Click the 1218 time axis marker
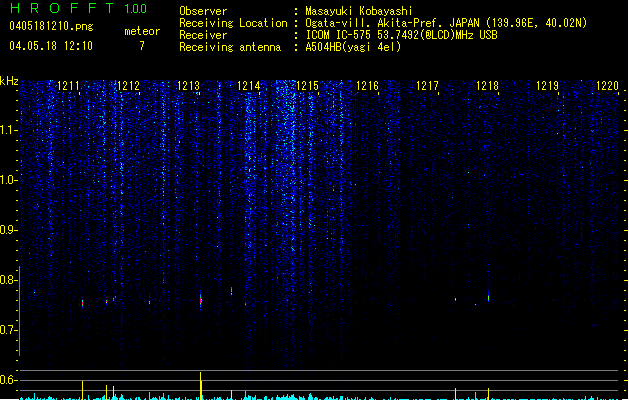The image size is (629, 400). pos(487,86)
